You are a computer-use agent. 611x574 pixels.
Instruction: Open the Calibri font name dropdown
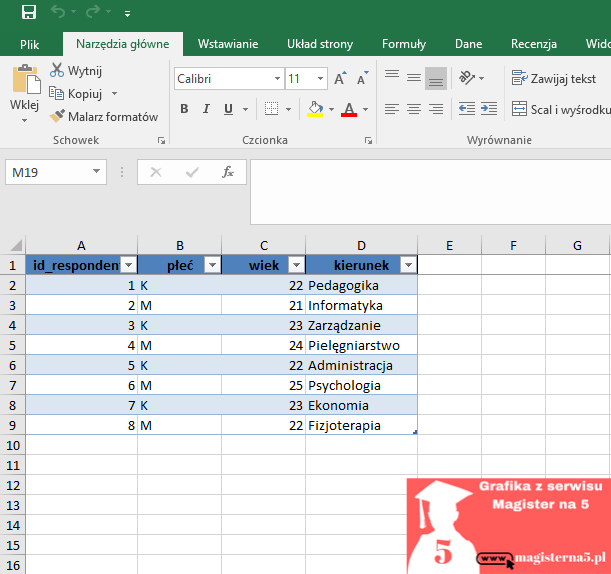pos(277,78)
